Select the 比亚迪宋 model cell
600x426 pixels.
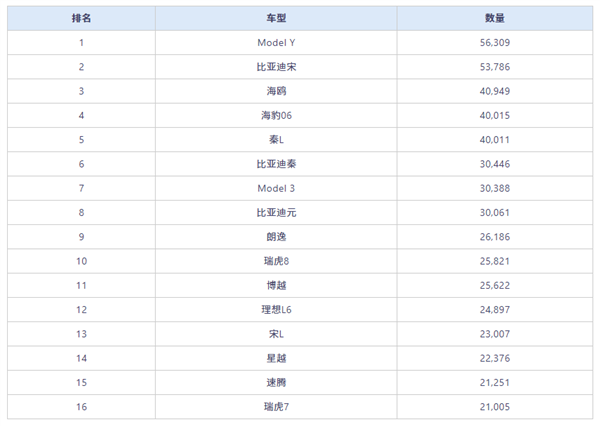coord(275,67)
